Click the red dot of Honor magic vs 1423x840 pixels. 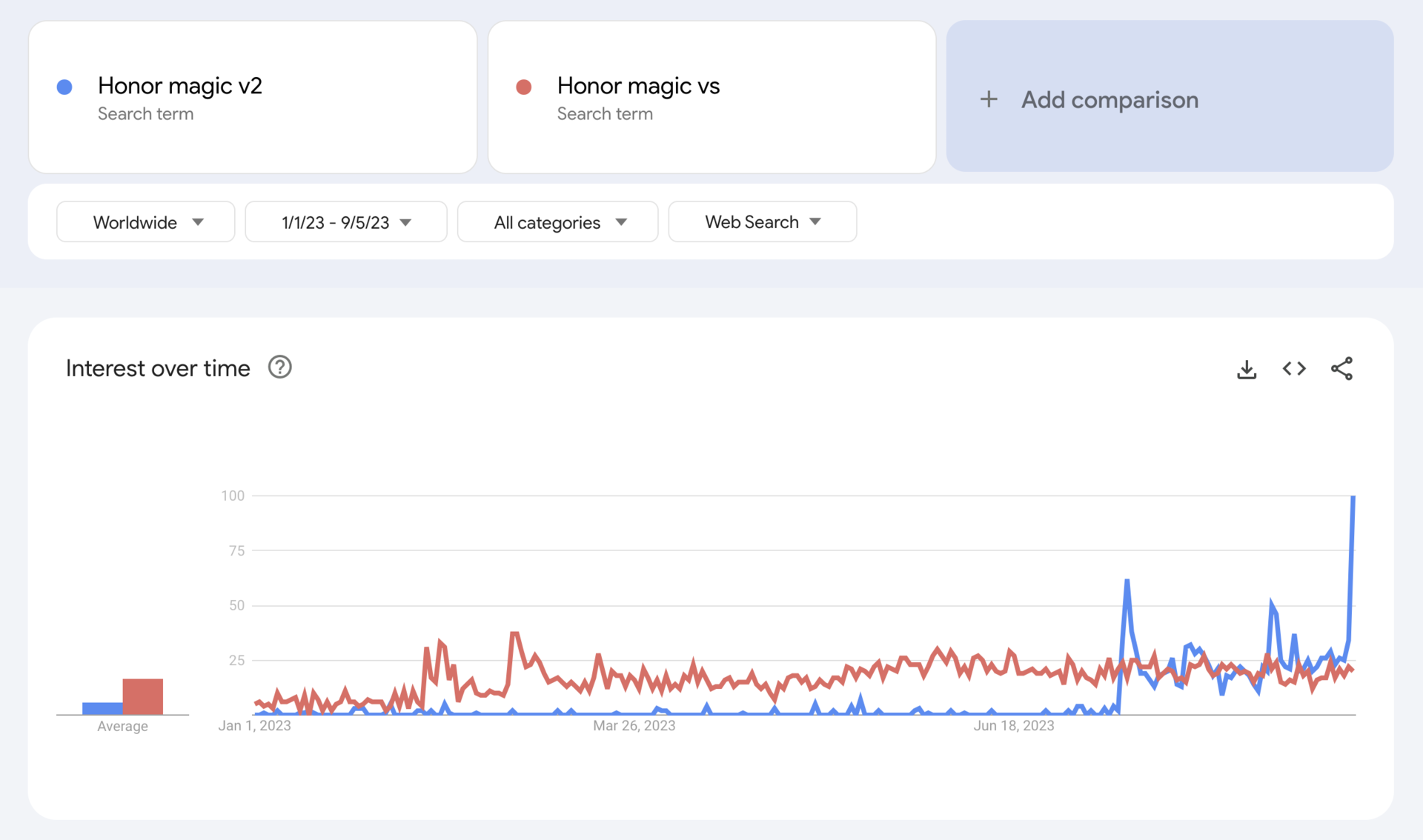[x=524, y=87]
